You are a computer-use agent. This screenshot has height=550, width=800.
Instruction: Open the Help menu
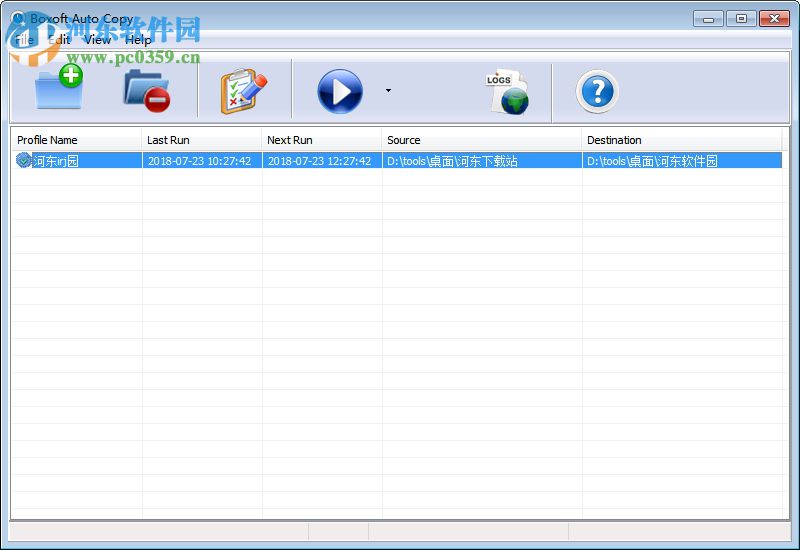coord(138,40)
